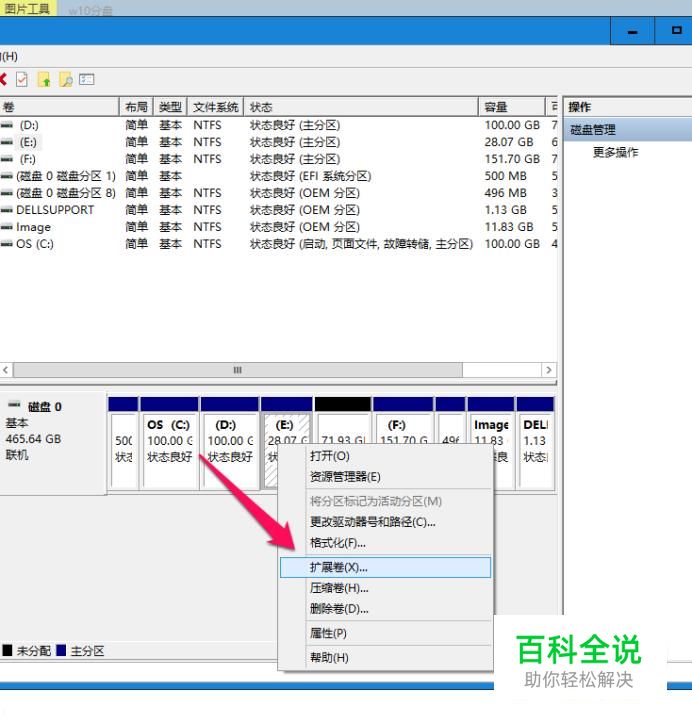Screen dimensions: 692x724
Task: Click the magnifier search toolbar icon
Action: click(x=66, y=80)
